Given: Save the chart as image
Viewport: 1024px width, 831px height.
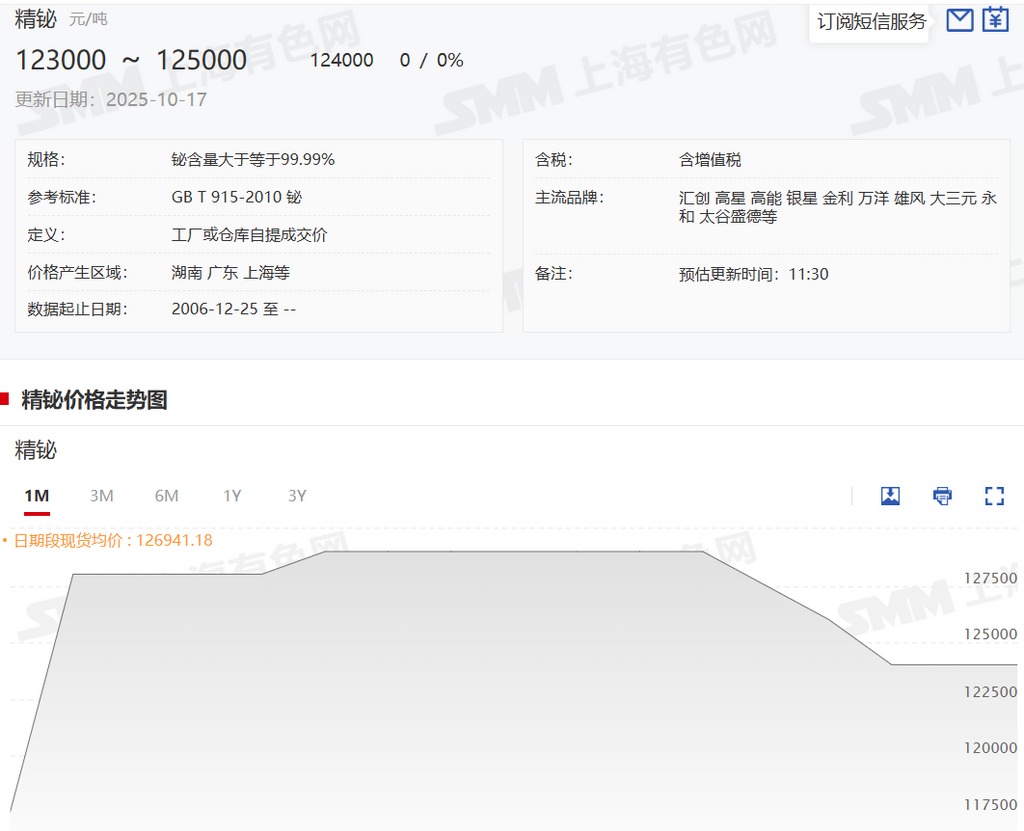Looking at the screenshot, I should pos(890,496).
